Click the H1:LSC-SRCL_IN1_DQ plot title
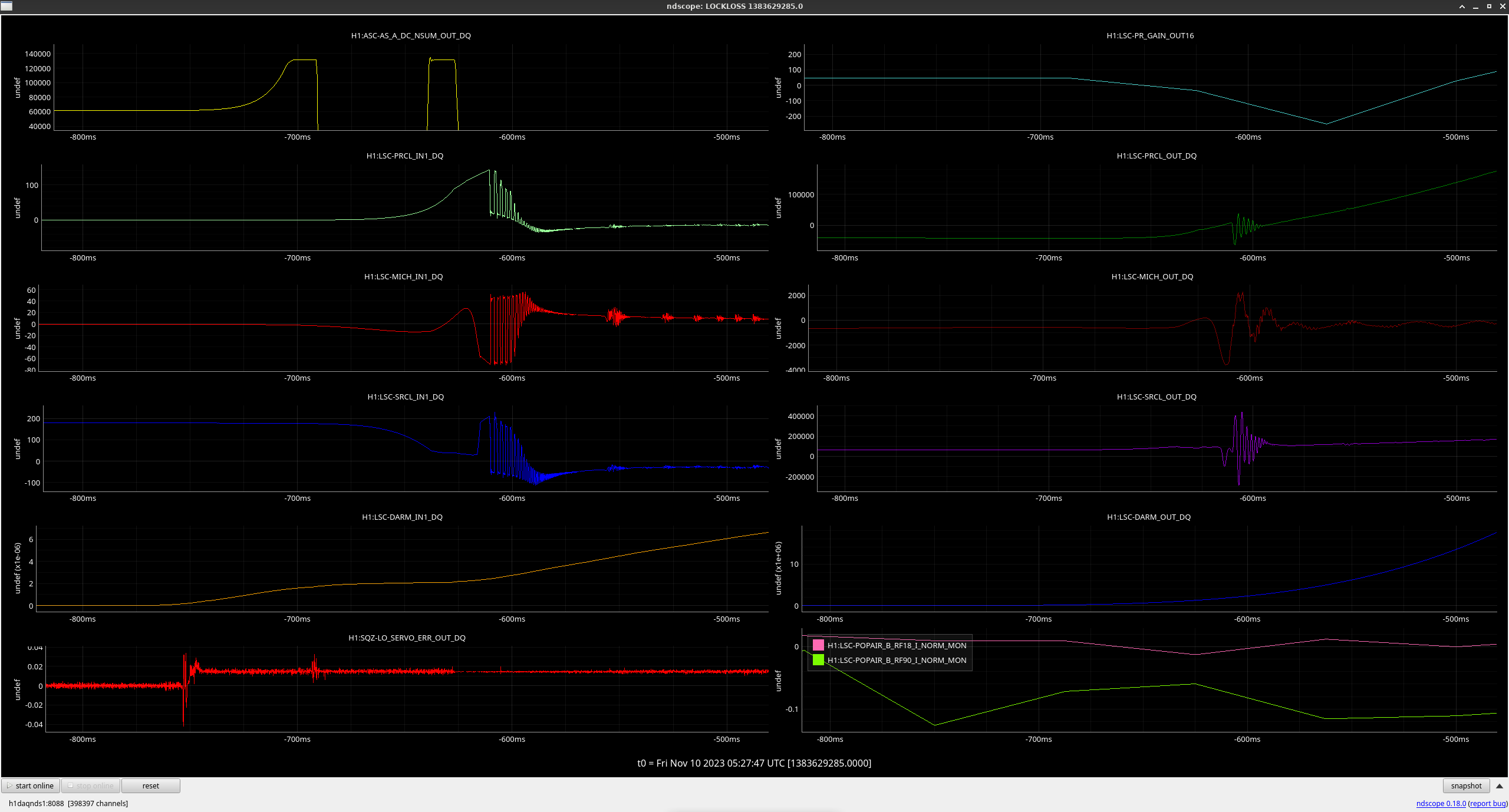This screenshot has height=812, width=1509. [x=406, y=397]
